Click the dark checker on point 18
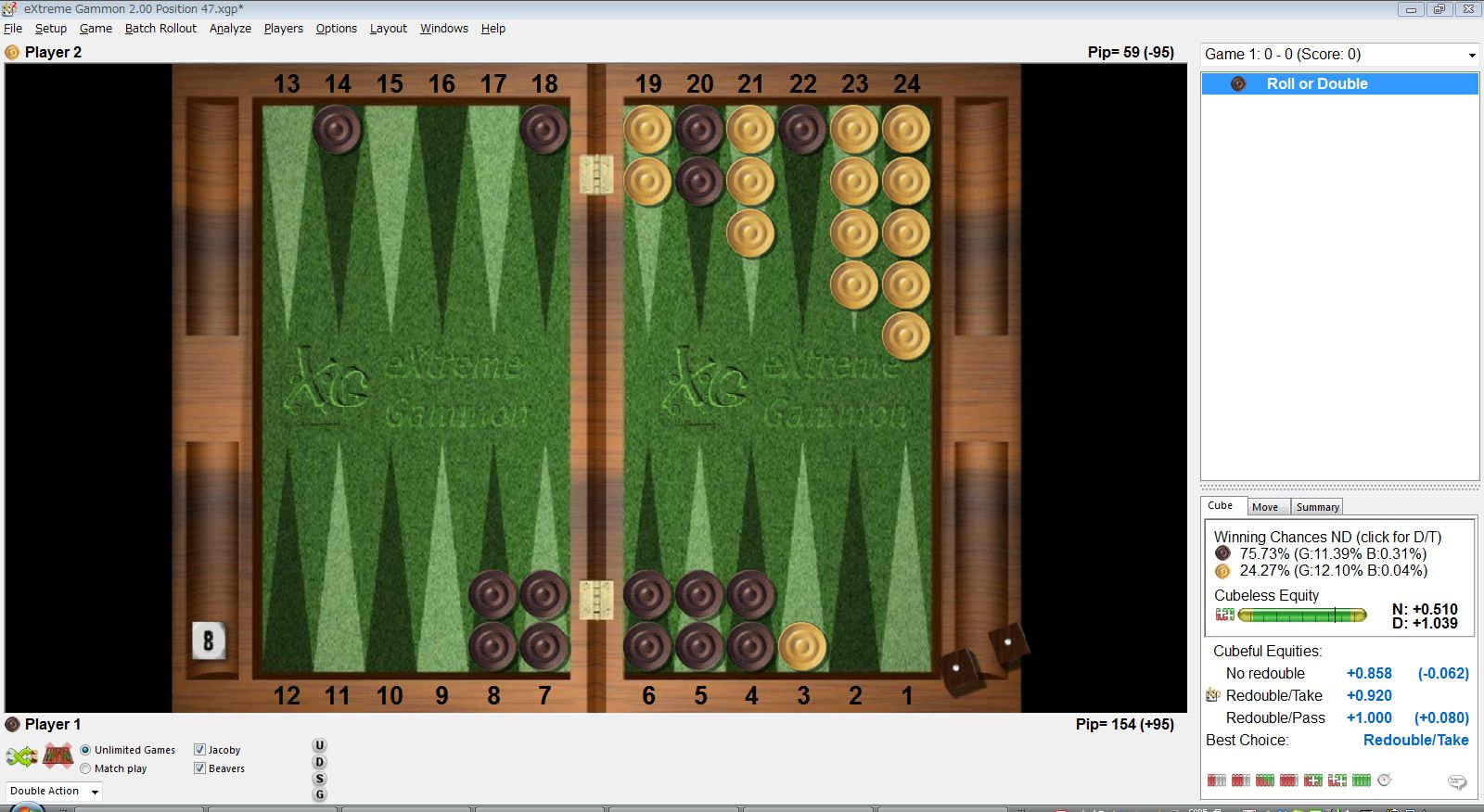 click(x=544, y=129)
